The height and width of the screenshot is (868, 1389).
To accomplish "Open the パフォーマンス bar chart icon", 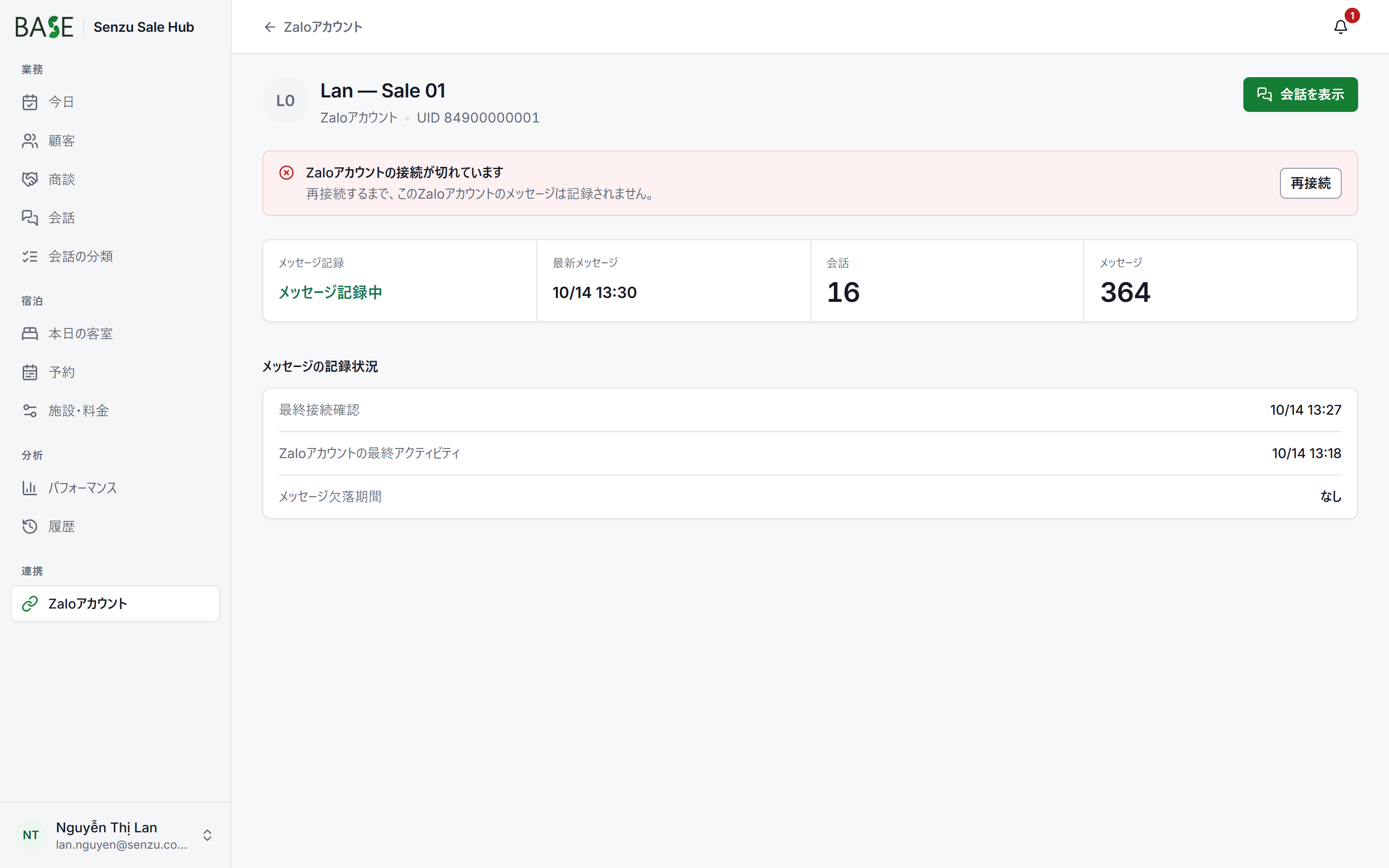I will click(x=30, y=488).
